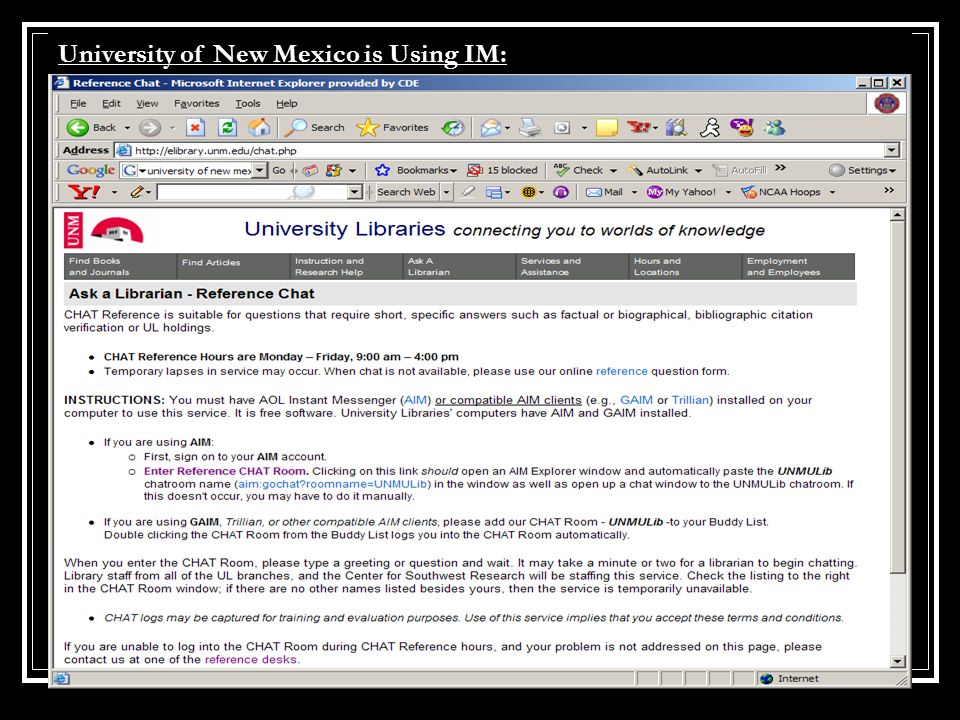Click the Trillian link in the instructions

(690, 400)
